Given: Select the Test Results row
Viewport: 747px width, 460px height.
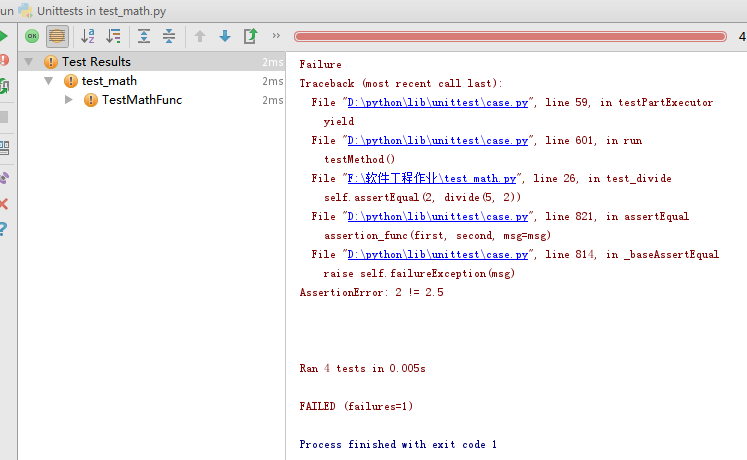Looking at the screenshot, I should pos(152,62).
